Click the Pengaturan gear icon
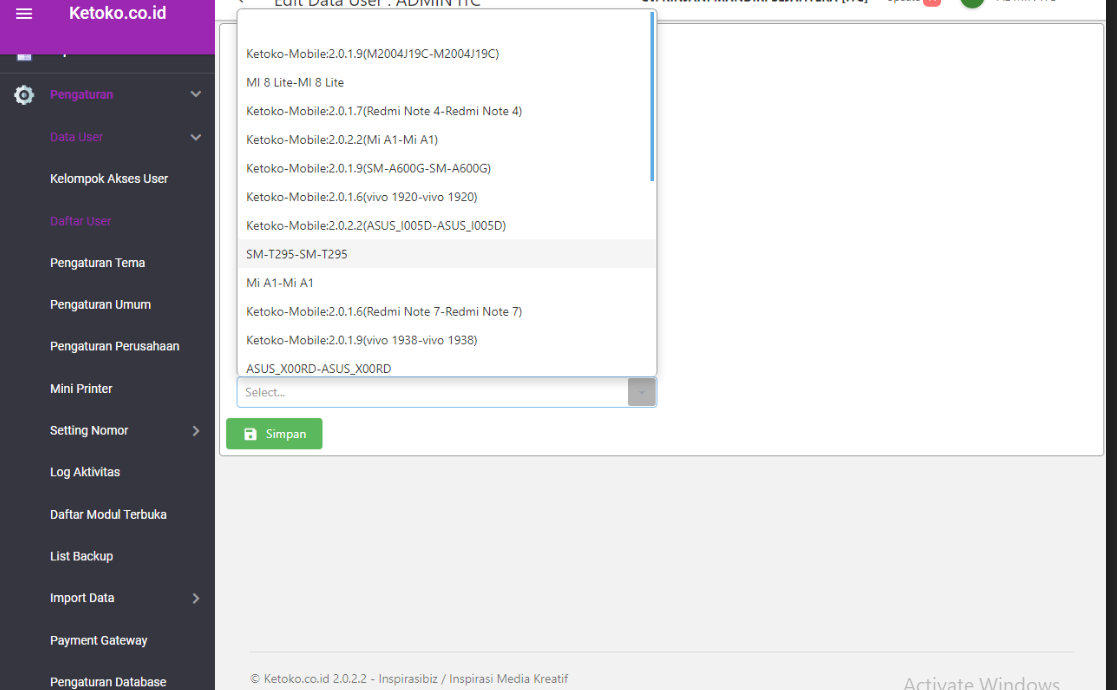Image resolution: width=1117 pixels, height=690 pixels. pos(24,95)
